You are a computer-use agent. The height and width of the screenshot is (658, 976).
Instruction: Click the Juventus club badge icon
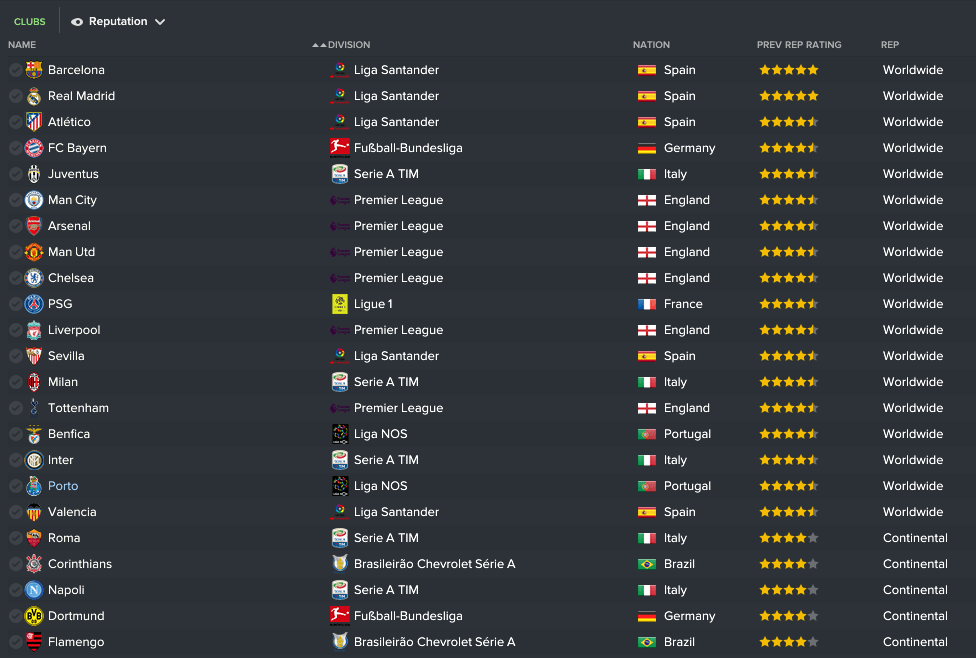tap(34, 174)
